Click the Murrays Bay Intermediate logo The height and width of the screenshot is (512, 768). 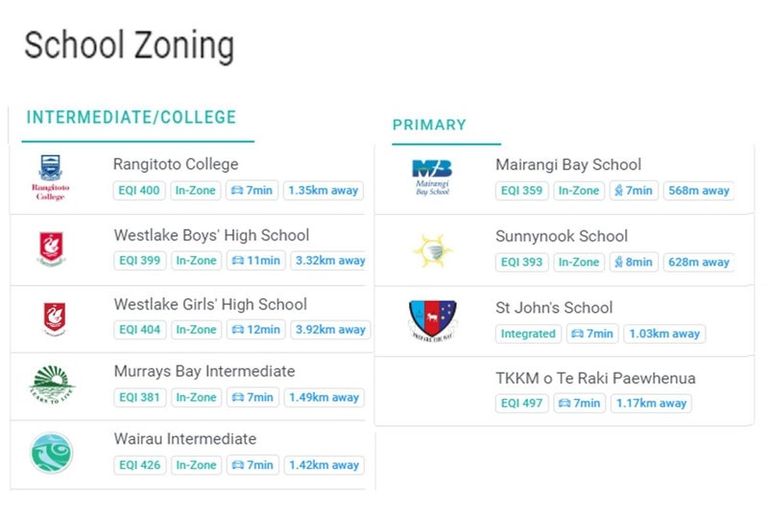[x=52, y=385]
